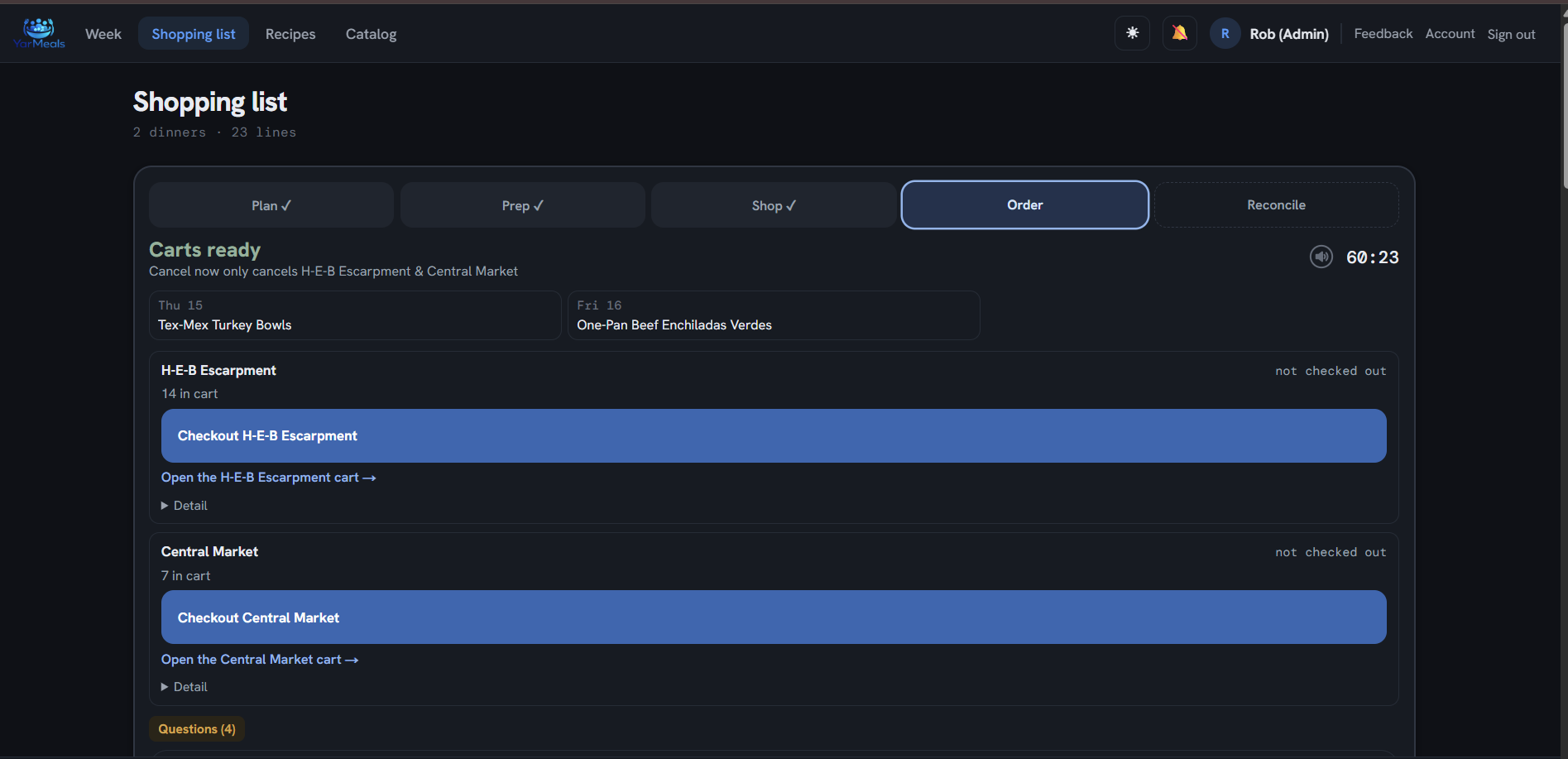Click Sign out

click(x=1511, y=35)
